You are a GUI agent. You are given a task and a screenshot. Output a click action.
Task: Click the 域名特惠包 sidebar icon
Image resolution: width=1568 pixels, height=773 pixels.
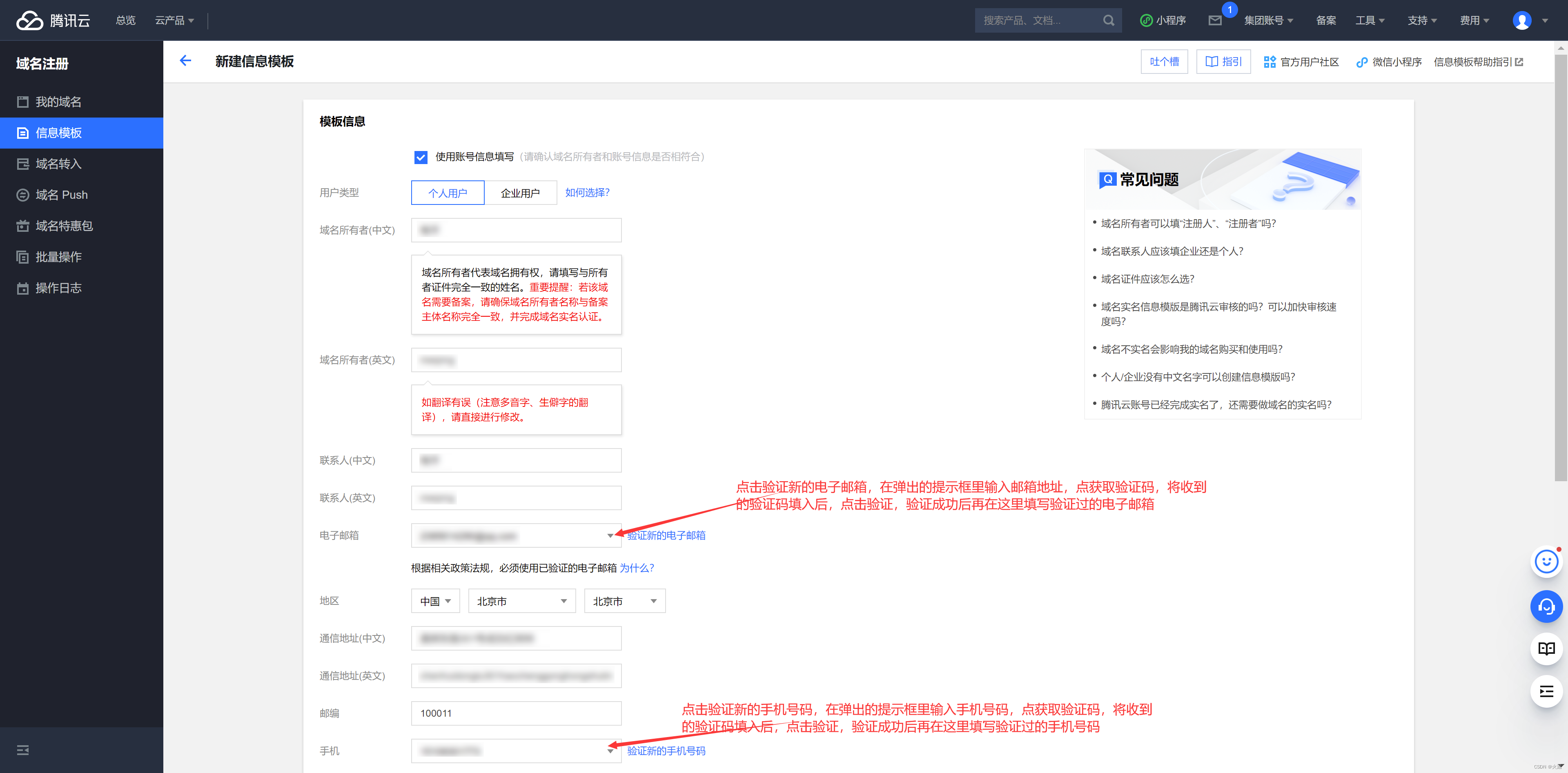(x=22, y=226)
